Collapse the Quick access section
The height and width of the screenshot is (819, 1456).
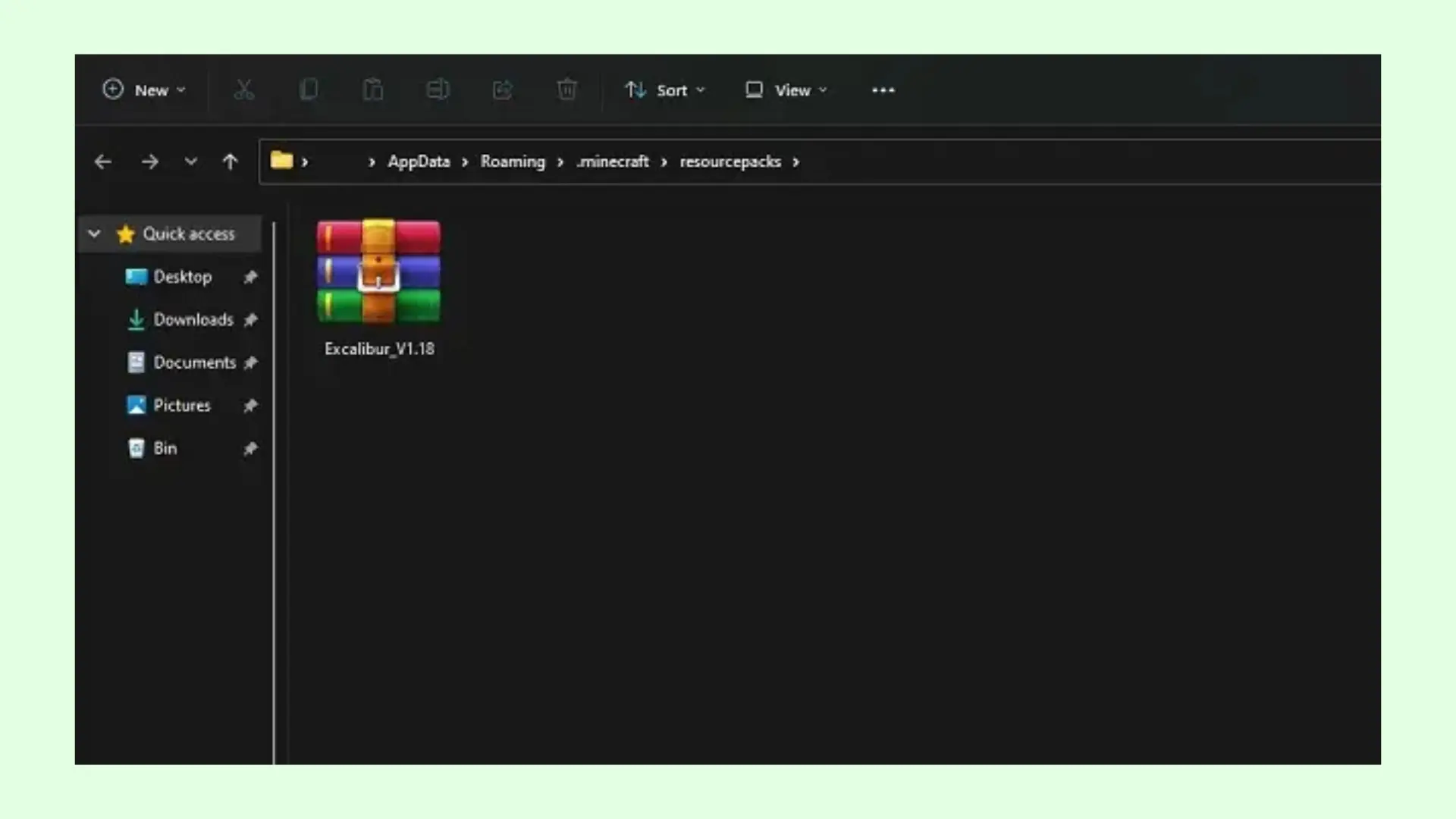point(94,234)
